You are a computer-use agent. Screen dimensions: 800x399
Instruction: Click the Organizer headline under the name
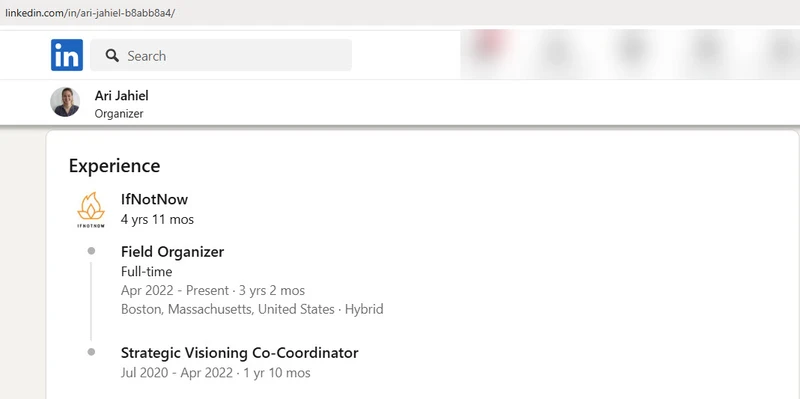(119, 114)
